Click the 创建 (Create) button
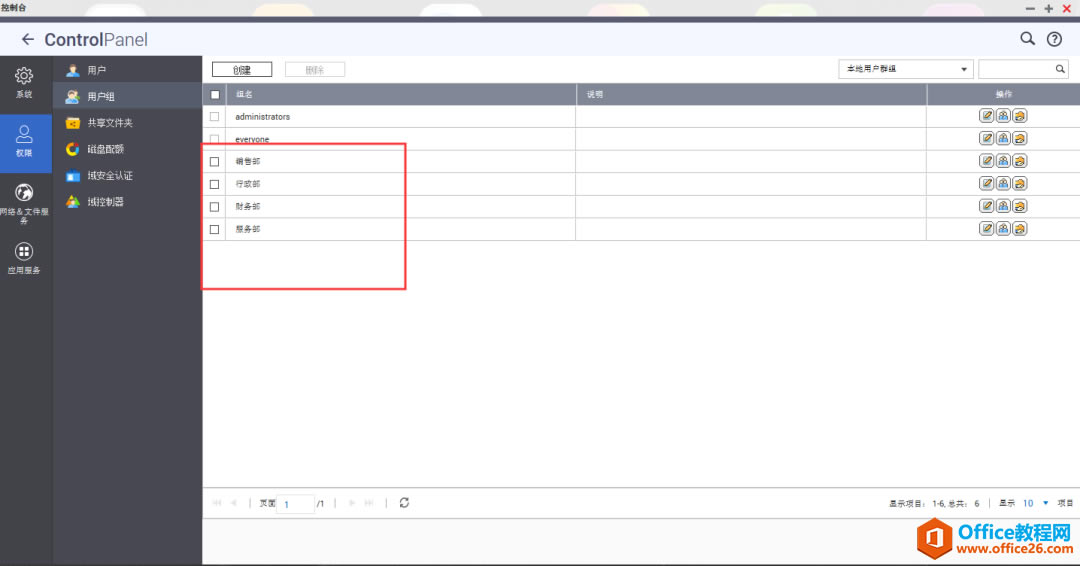Screen dimensions: 1080x566 [242, 70]
